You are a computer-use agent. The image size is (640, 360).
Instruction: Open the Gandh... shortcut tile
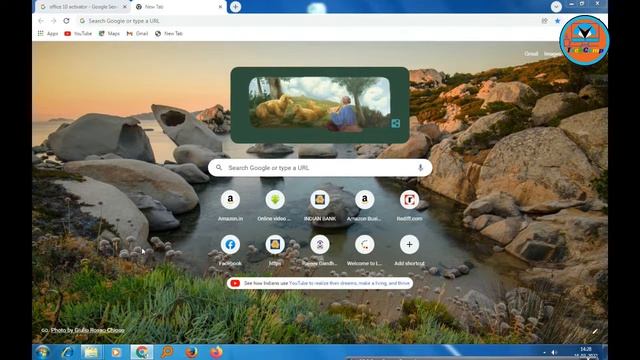(x=320, y=251)
